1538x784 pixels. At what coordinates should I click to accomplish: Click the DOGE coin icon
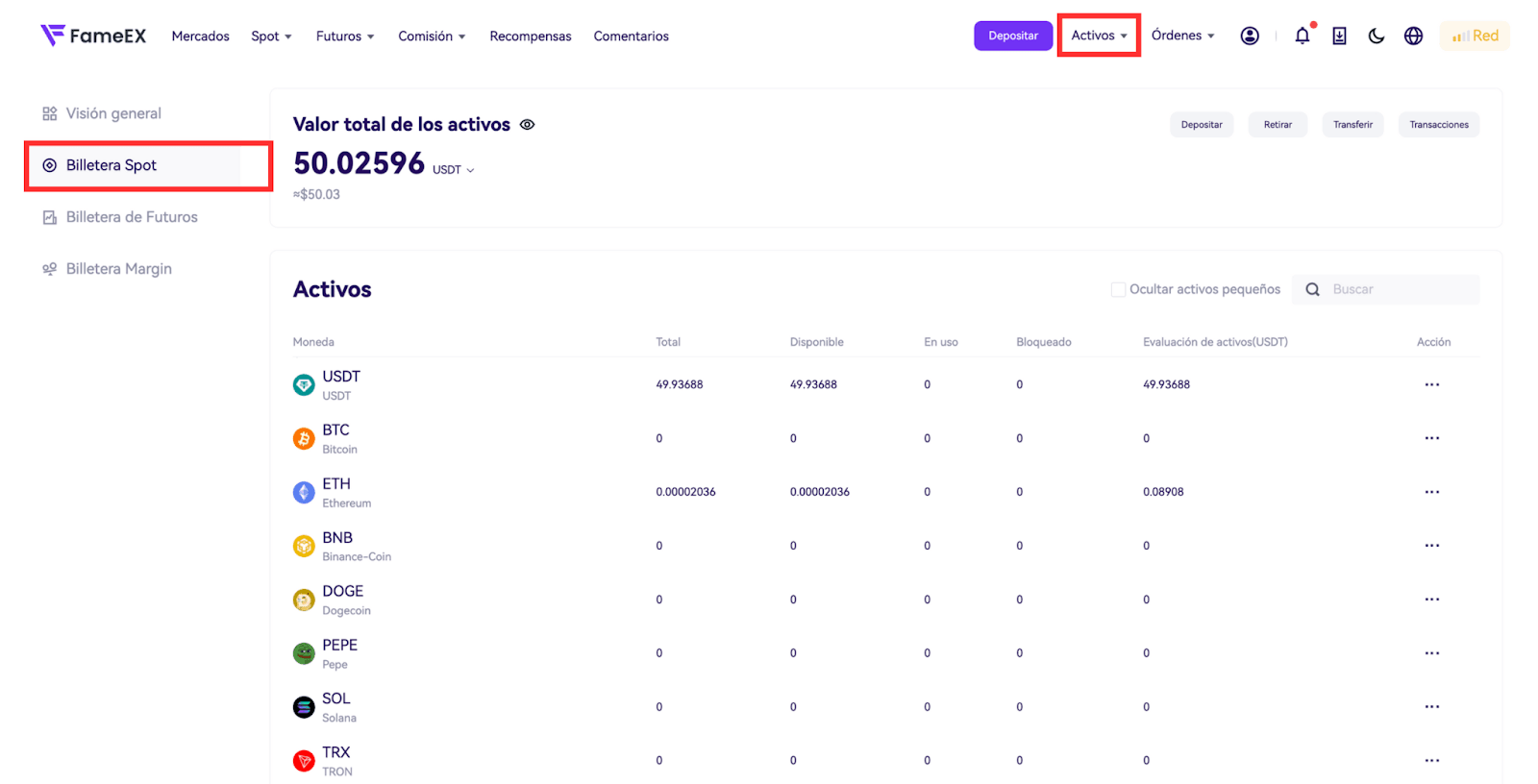pyautogui.click(x=304, y=600)
